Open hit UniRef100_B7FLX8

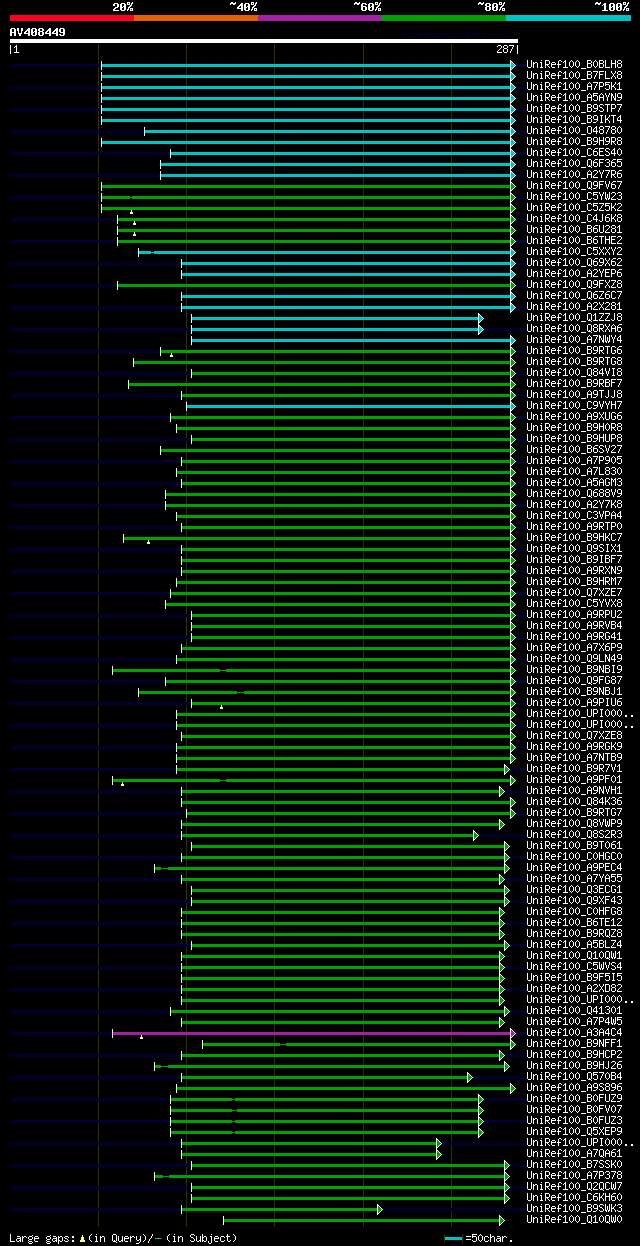pyautogui.click(x=574, y=75)
